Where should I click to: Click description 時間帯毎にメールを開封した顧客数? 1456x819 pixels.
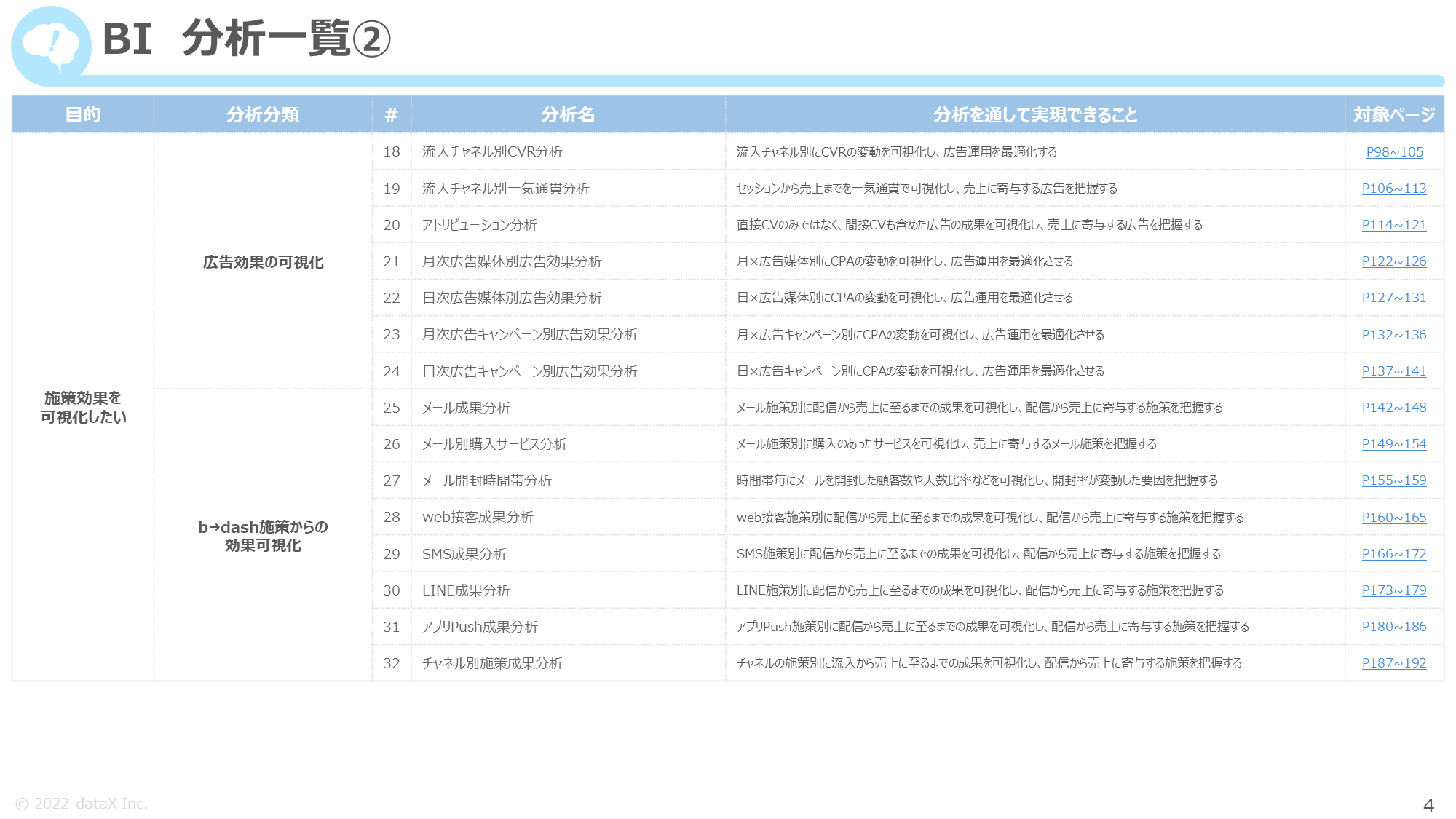pyautogui.click(x=977, y=480)
